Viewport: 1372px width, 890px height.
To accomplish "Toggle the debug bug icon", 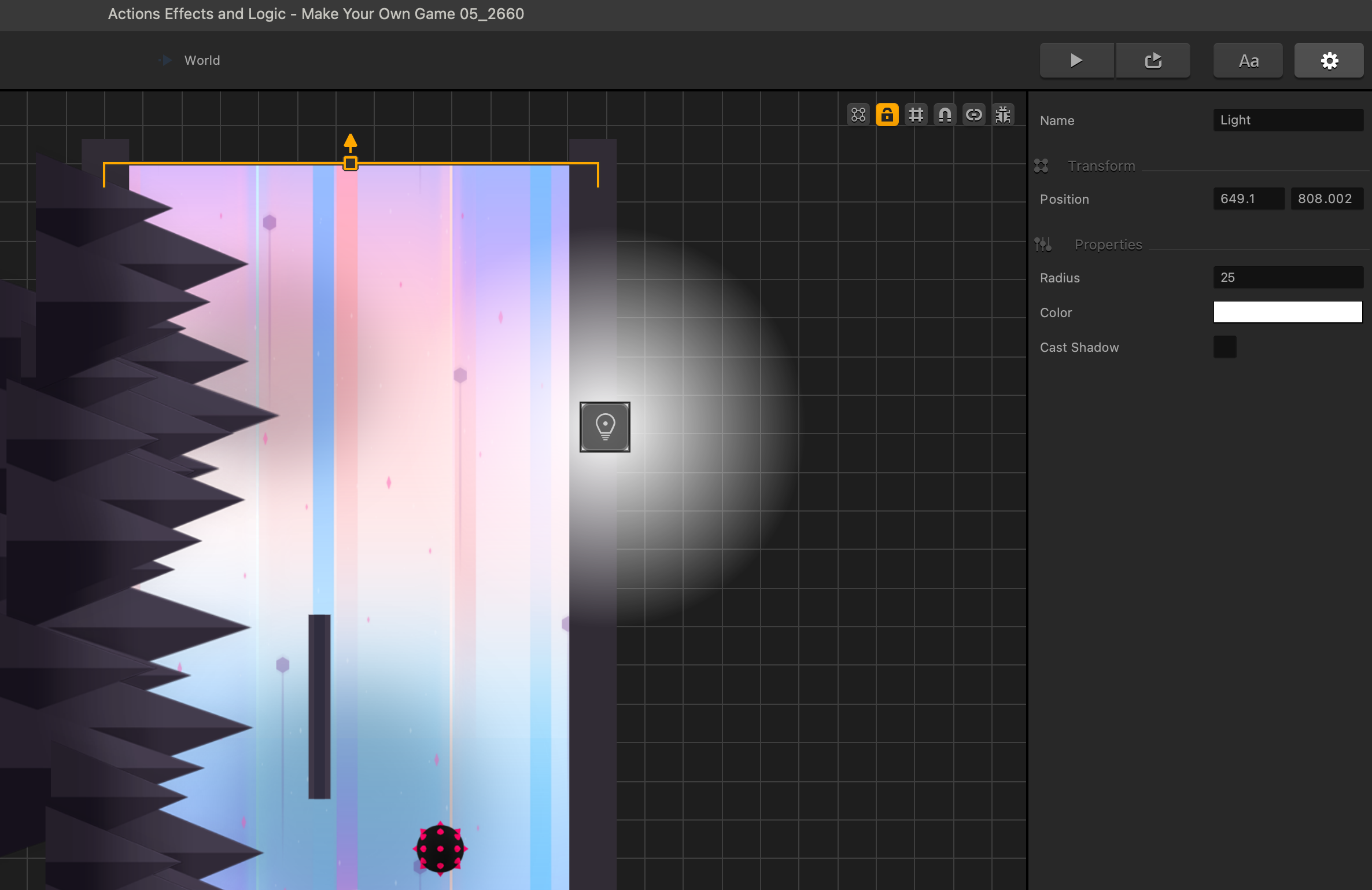I will point(1003,115).
